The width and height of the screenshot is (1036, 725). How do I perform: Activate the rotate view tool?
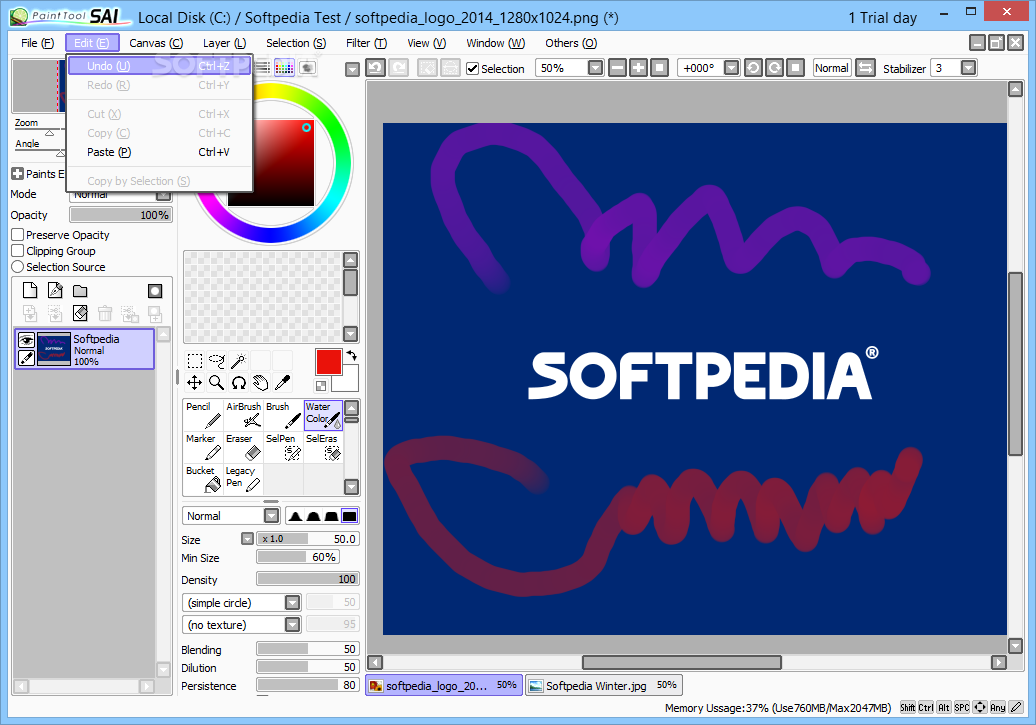tap(239, 383)
